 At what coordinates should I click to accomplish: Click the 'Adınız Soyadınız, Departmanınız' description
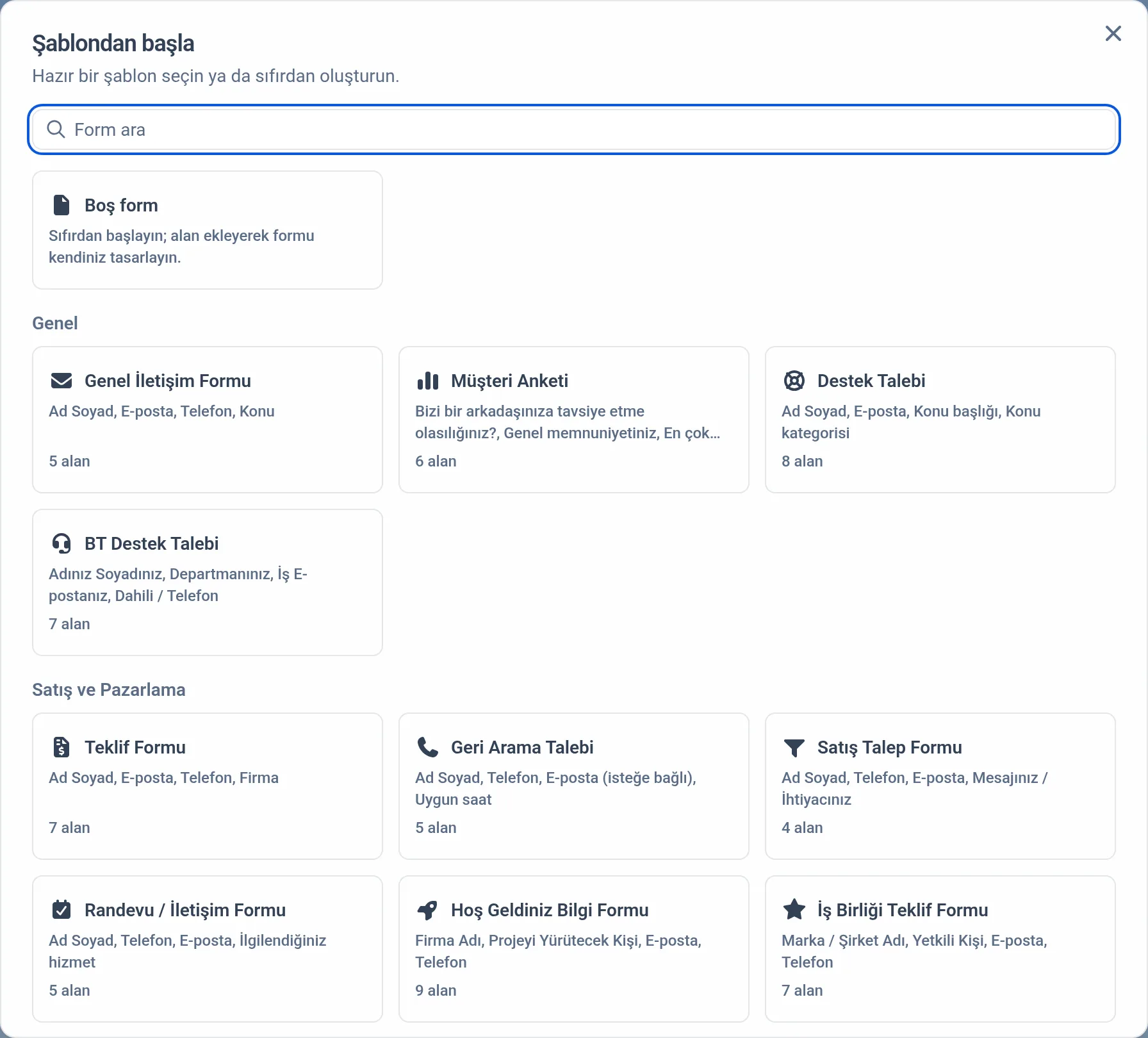178,585
